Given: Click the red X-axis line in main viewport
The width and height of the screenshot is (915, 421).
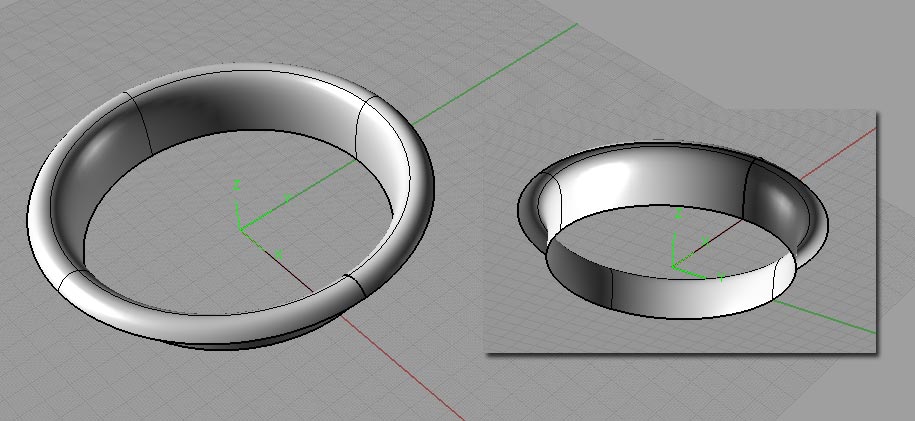Looking at the screenshot, I should (400, 368).
